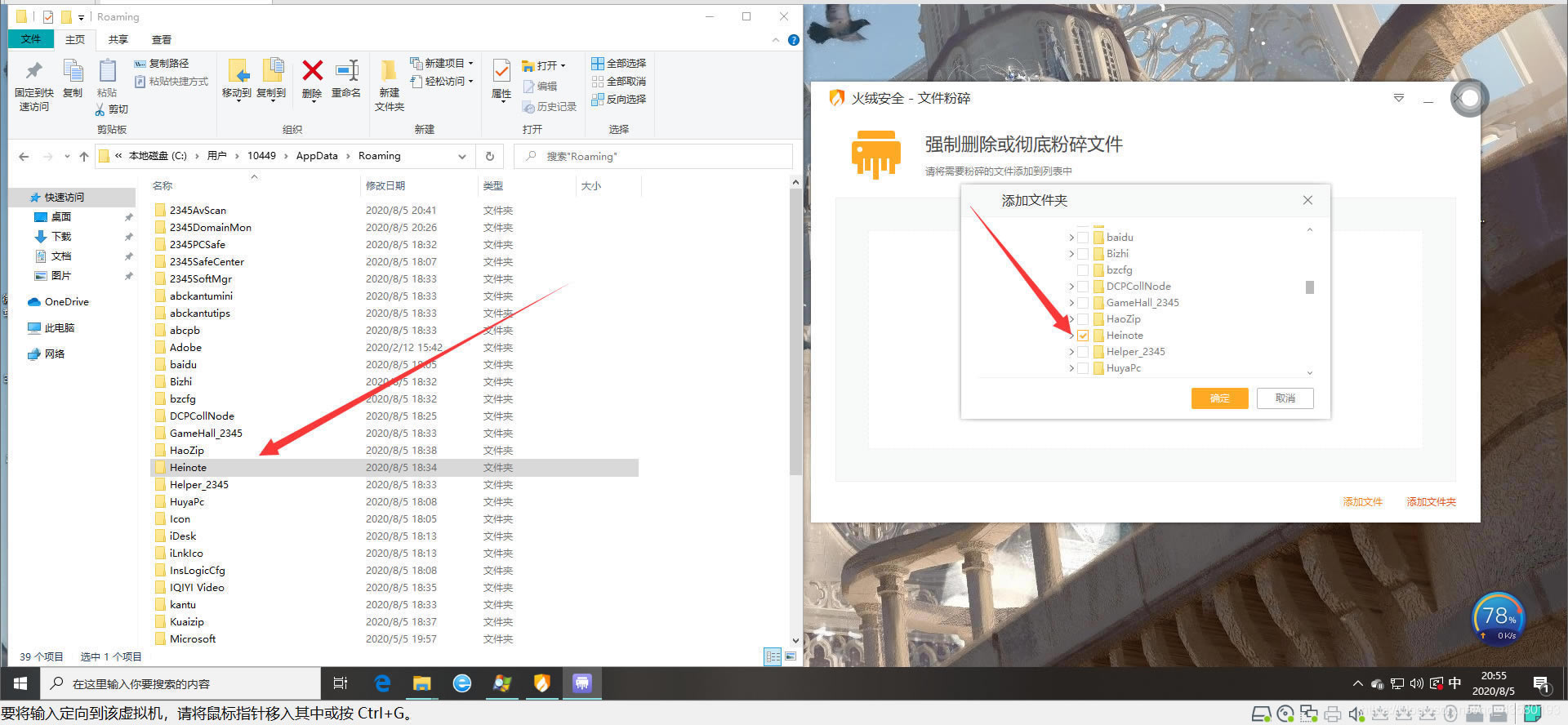Image resolution: width=1568 pixels, height=725 pixels.
Task: Click the Search Roaming input field
Action: [x=653, y=156]
